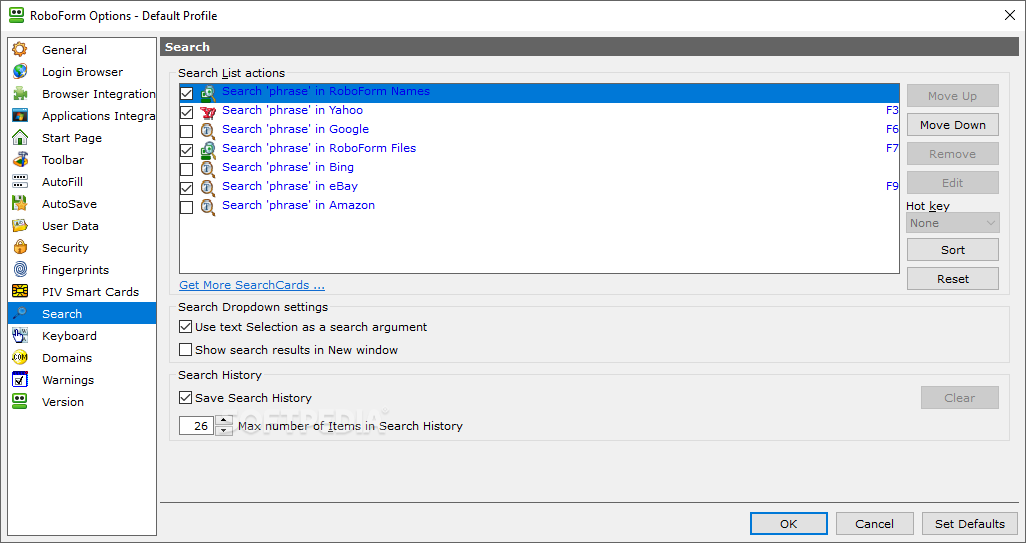
Task: Uncheck the Yahoo search action checkbox
Action: point(186,113)
